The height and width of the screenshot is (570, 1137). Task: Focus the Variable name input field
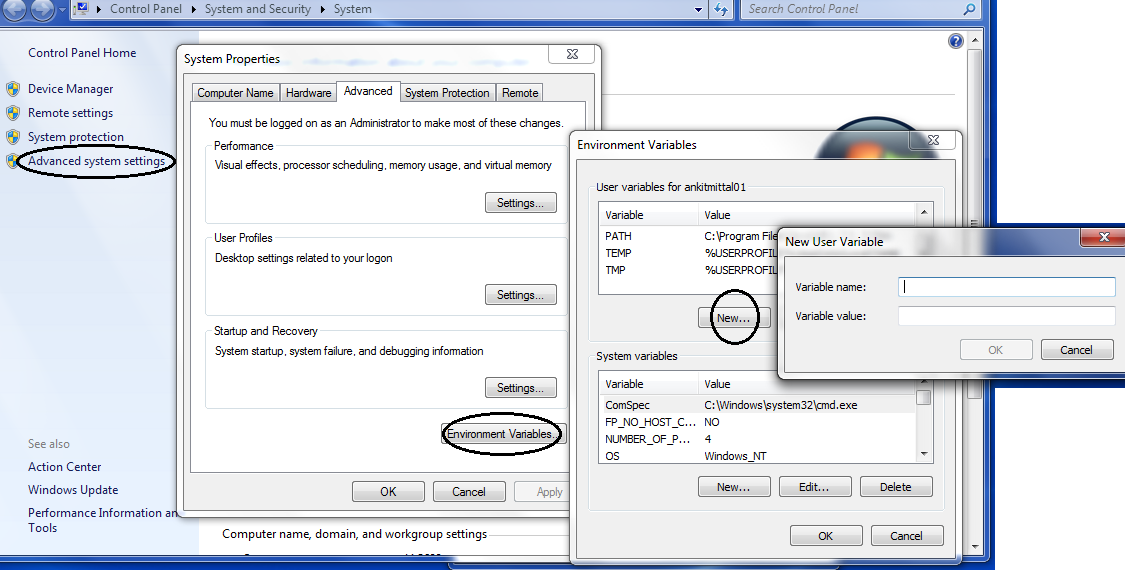pyautogui.click(x=1006, y=287)
